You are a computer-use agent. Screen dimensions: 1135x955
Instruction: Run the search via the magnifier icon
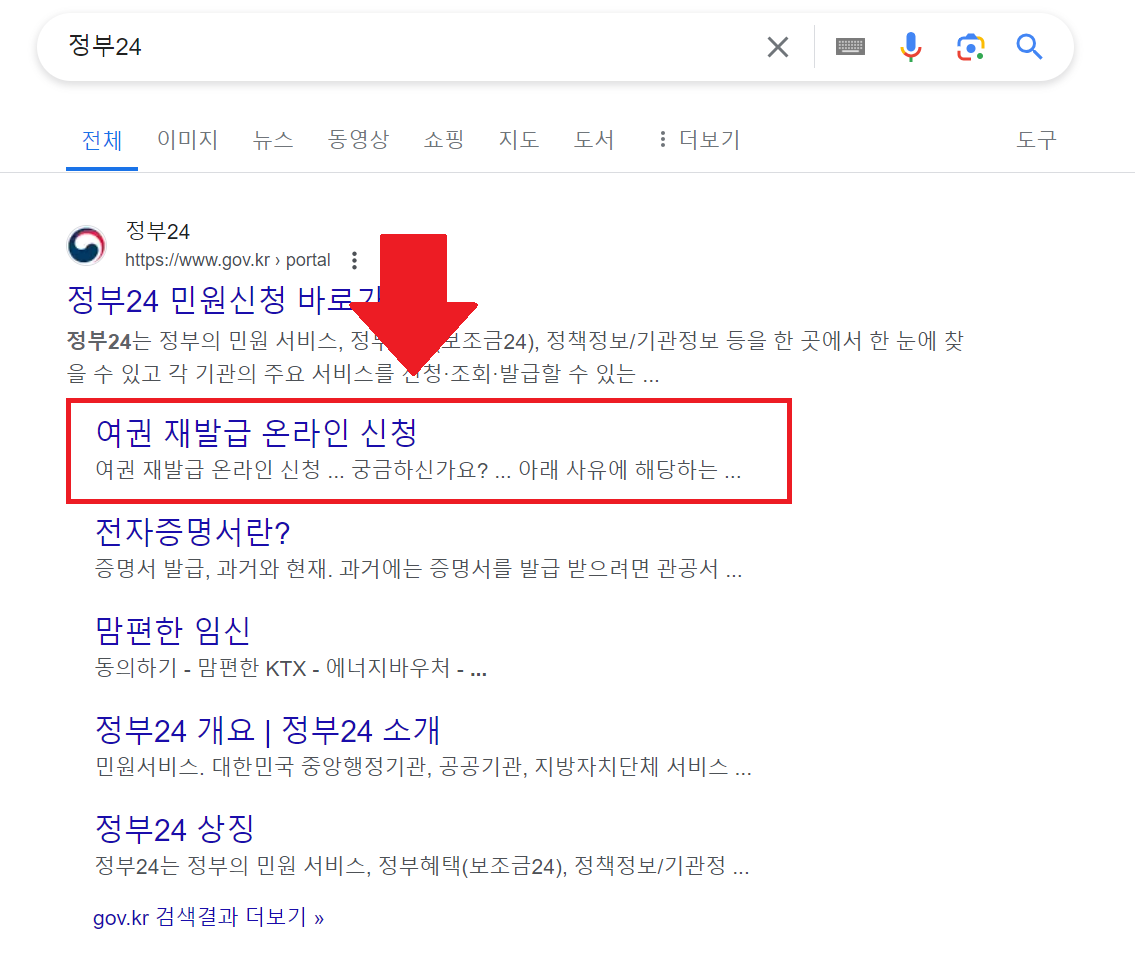[x=1029, y=46]
